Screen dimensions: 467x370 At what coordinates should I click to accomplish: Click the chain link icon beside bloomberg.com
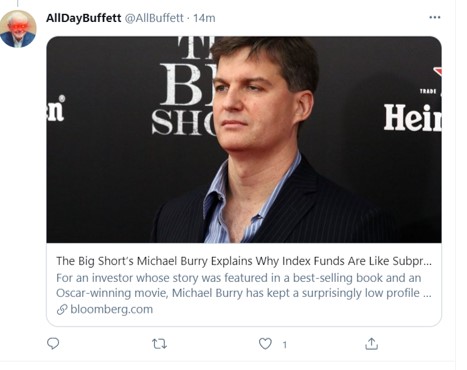click(62, 309)
